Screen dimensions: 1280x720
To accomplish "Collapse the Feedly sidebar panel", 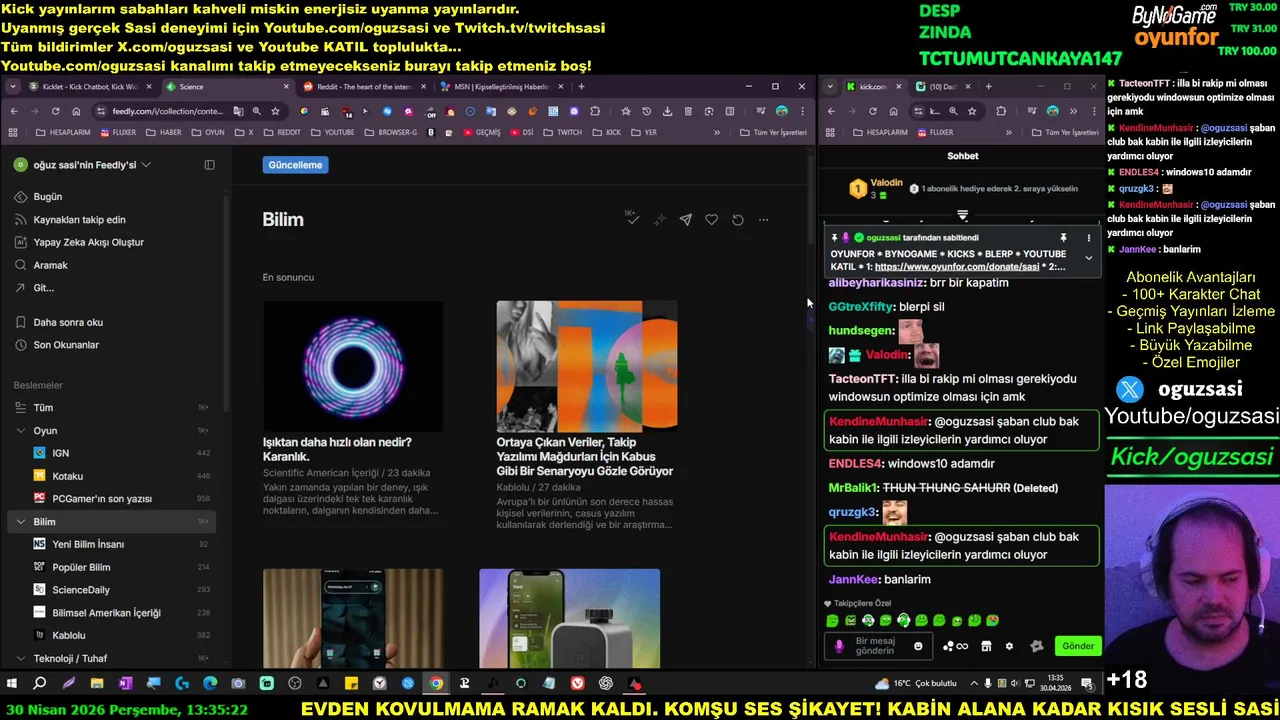I will (209, 165).
